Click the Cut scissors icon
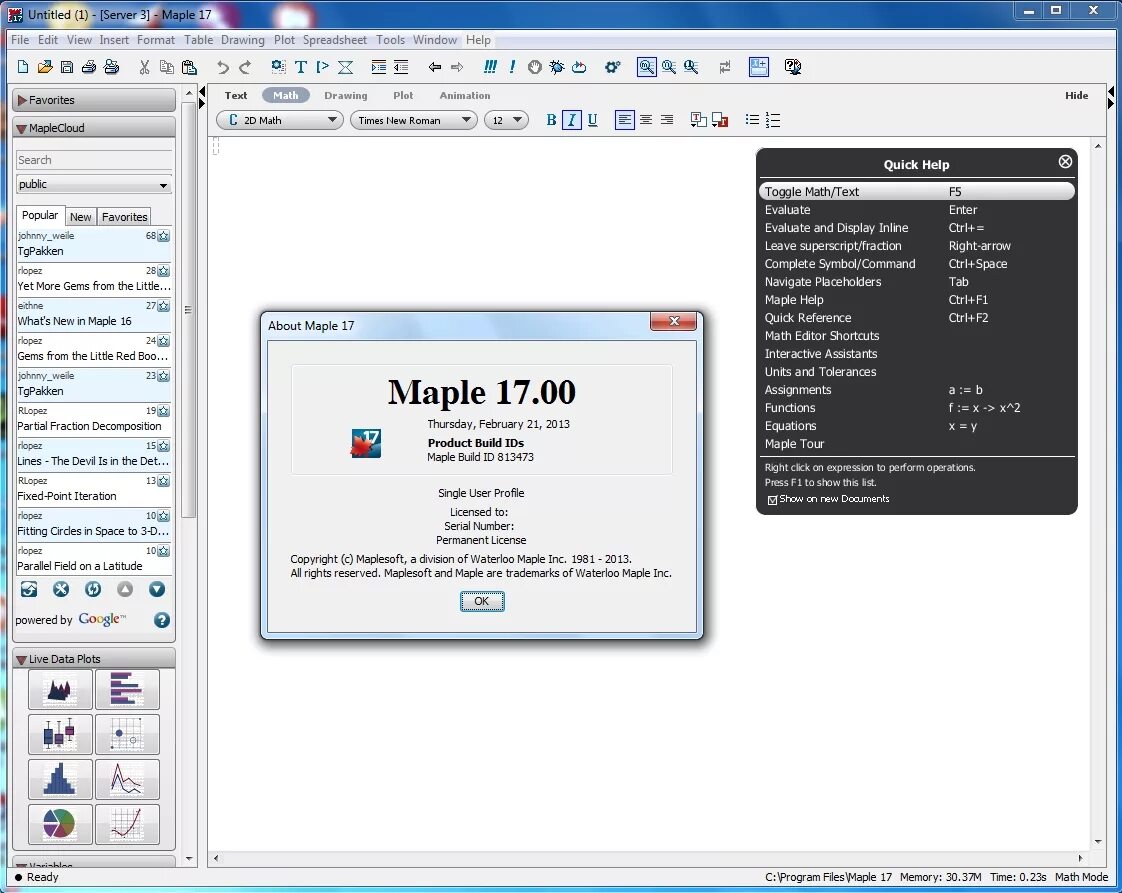 coord(145,67)
